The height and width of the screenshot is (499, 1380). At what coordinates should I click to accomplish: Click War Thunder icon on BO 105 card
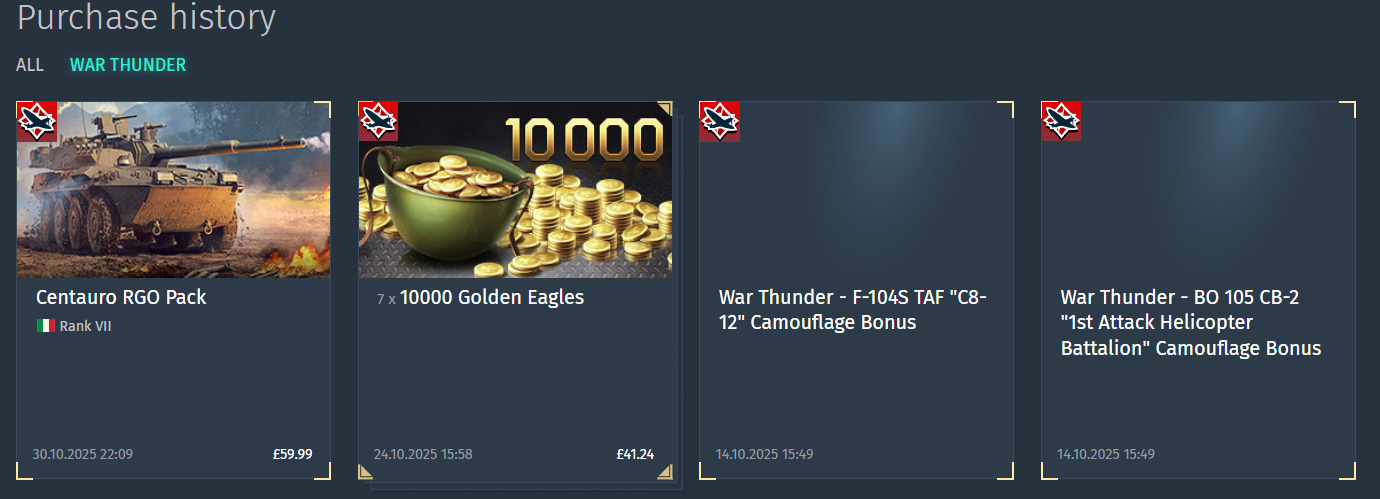tap(1061, 121)
